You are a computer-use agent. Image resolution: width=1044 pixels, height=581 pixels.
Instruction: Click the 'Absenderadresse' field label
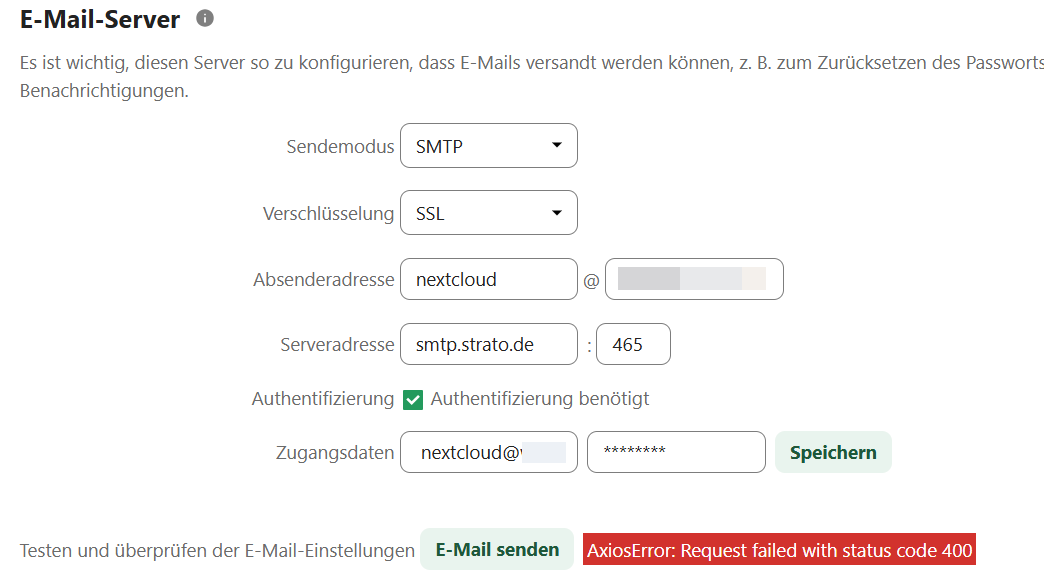324,280
